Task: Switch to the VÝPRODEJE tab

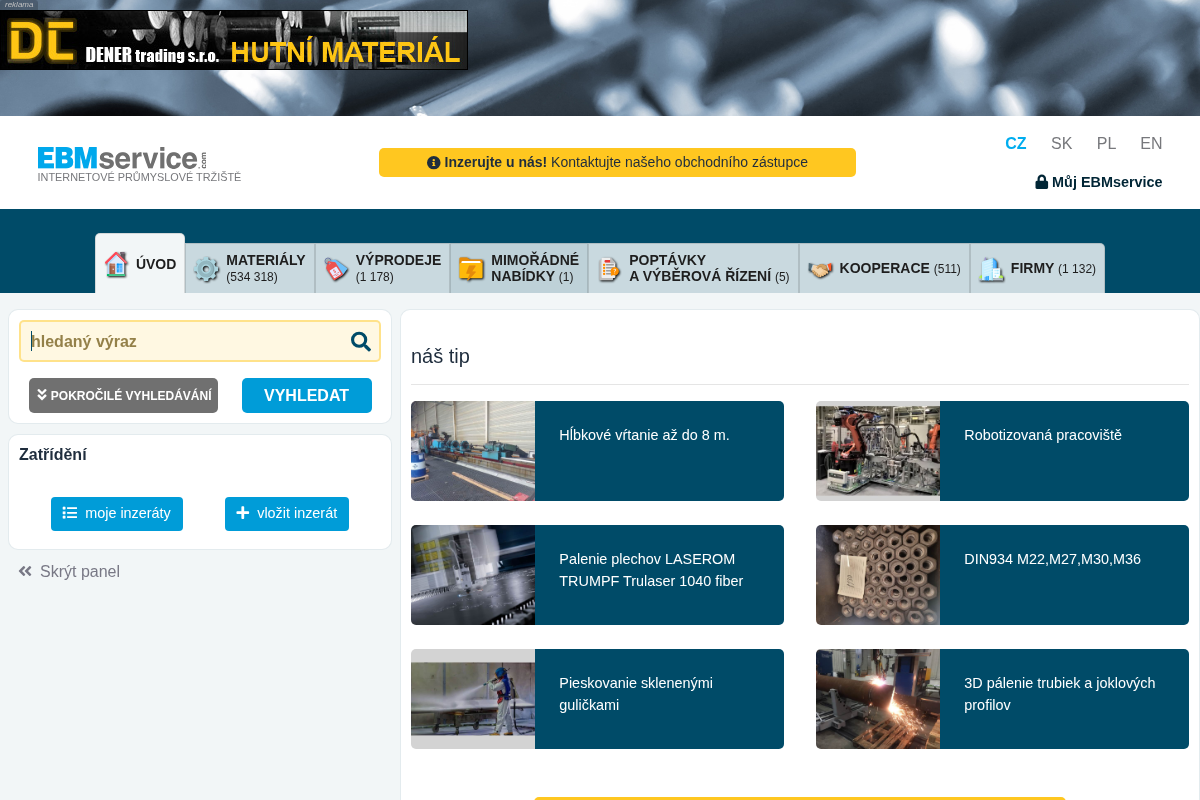Action: click(383, 268)
